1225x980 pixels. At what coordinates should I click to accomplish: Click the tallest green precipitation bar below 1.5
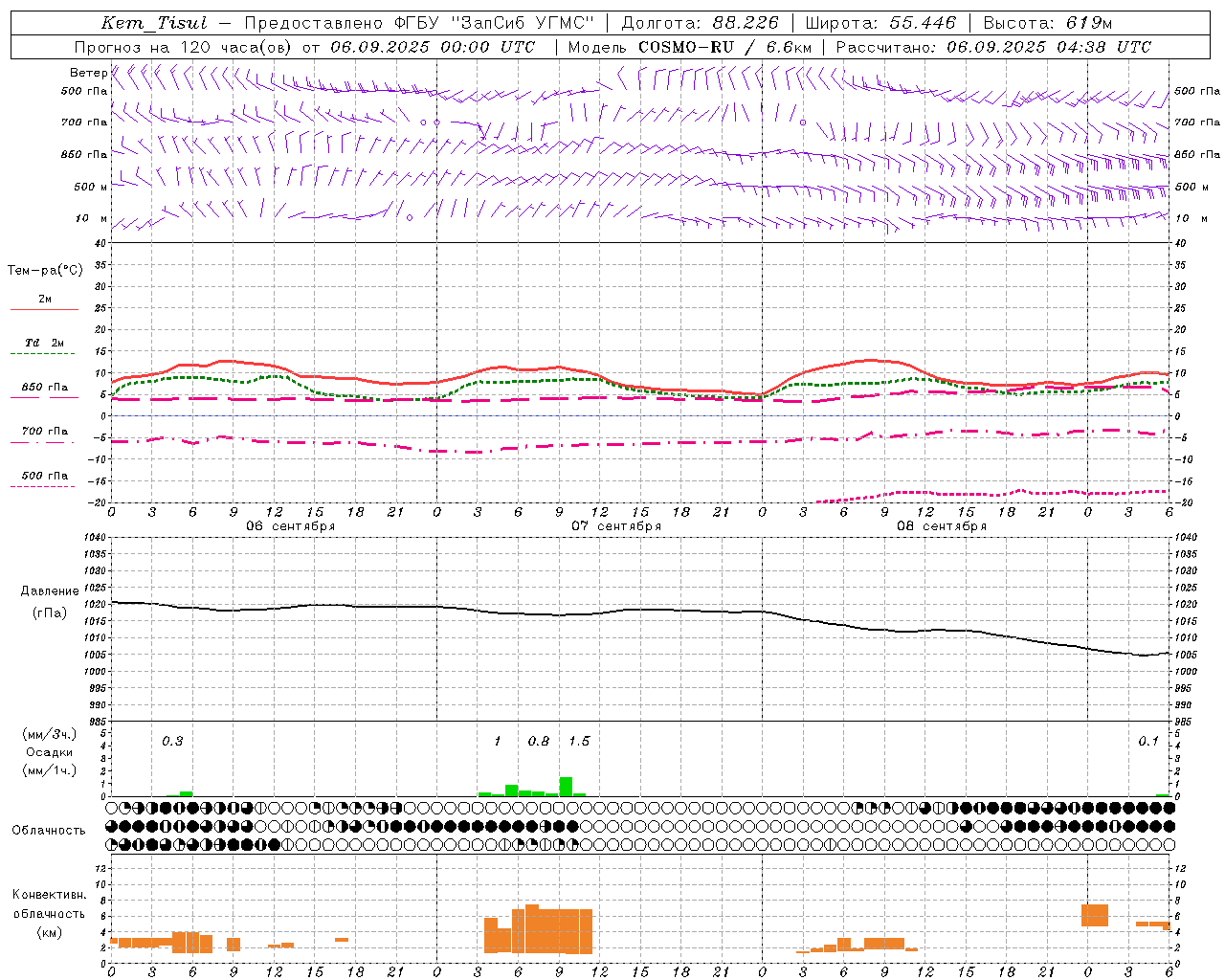pos(566,787)
